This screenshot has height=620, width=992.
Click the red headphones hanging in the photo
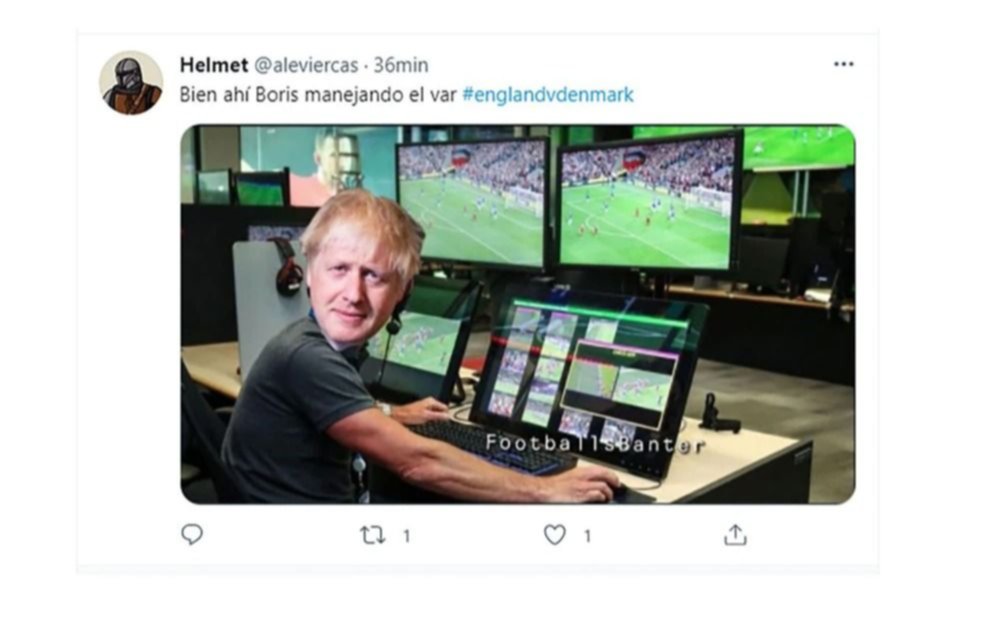click(x=287, y=268)
